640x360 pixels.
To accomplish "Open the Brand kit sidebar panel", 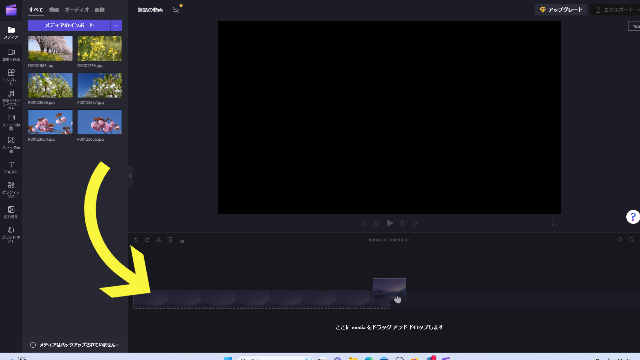I will point(11,235).
